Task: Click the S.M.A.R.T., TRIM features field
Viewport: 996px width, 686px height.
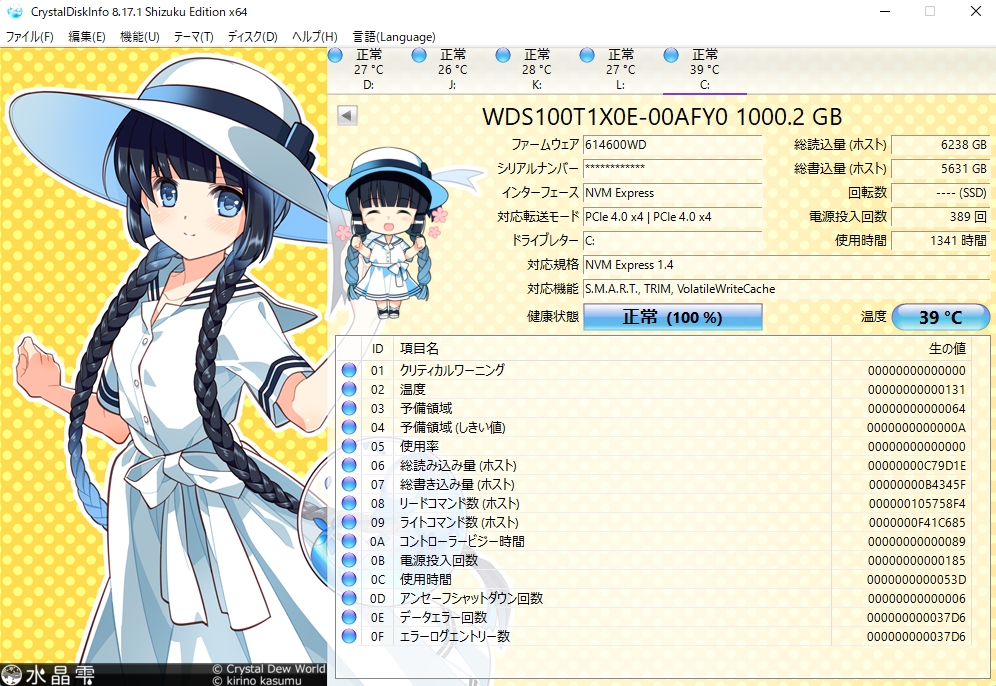Action: pos(786,289)
